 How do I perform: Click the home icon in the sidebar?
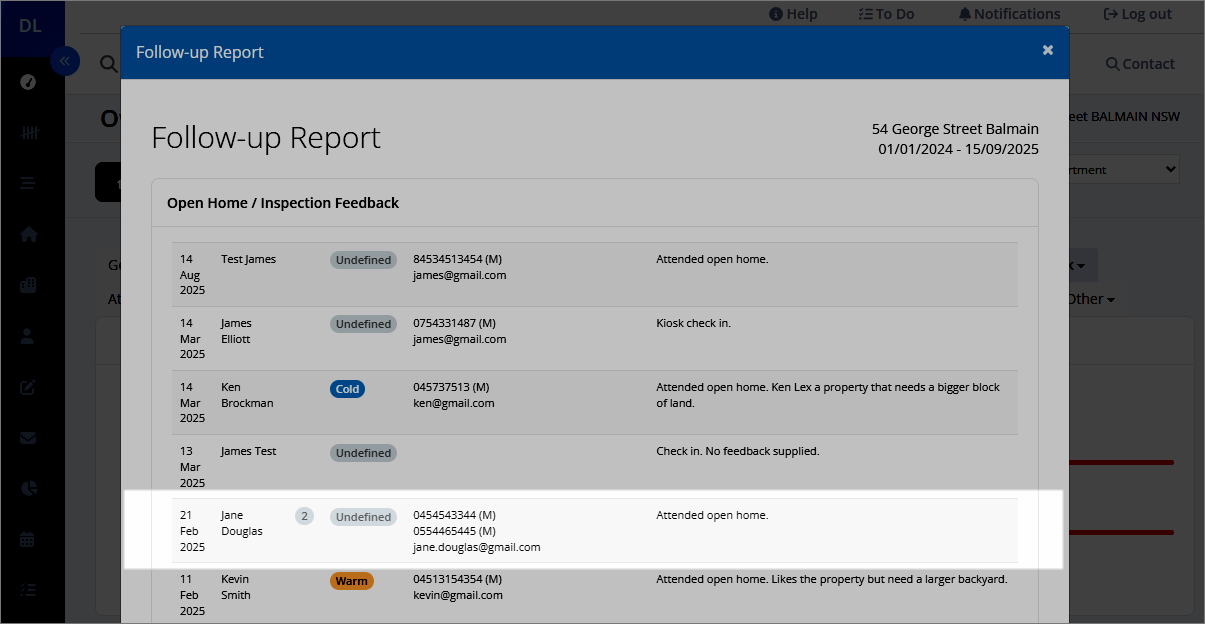(28, 234)
